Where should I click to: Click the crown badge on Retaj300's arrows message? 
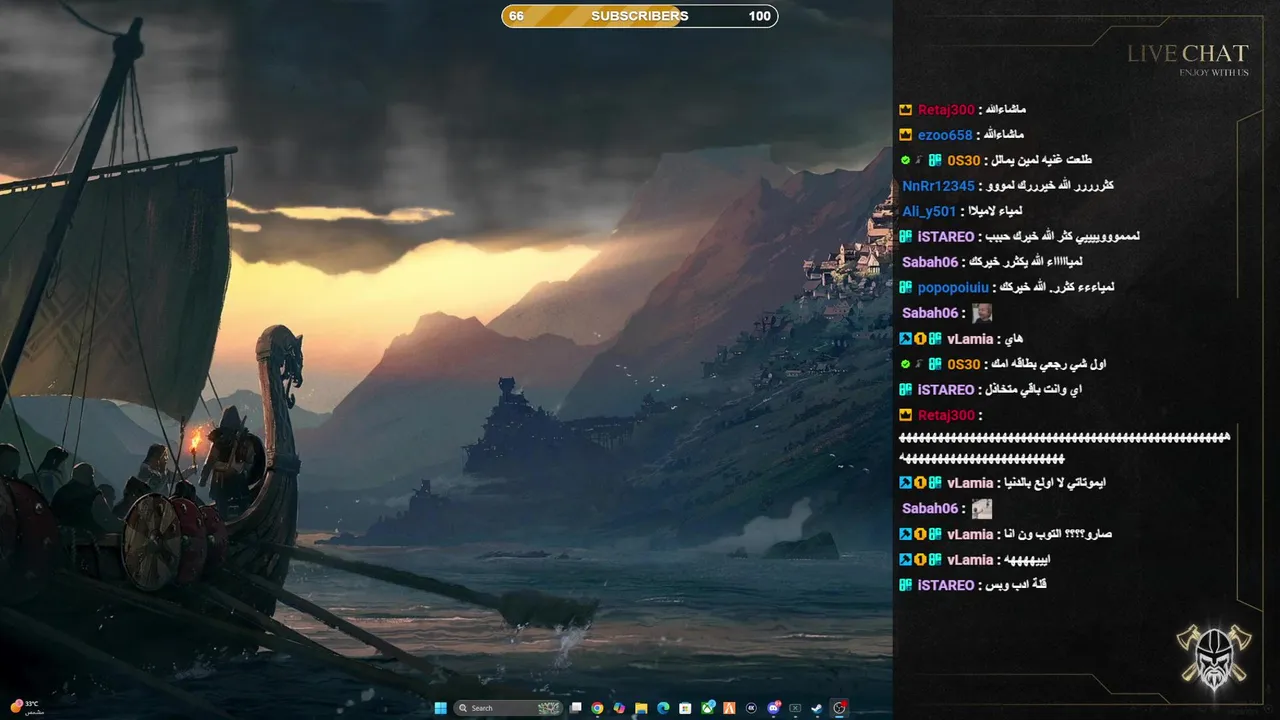tap(905, 415)
